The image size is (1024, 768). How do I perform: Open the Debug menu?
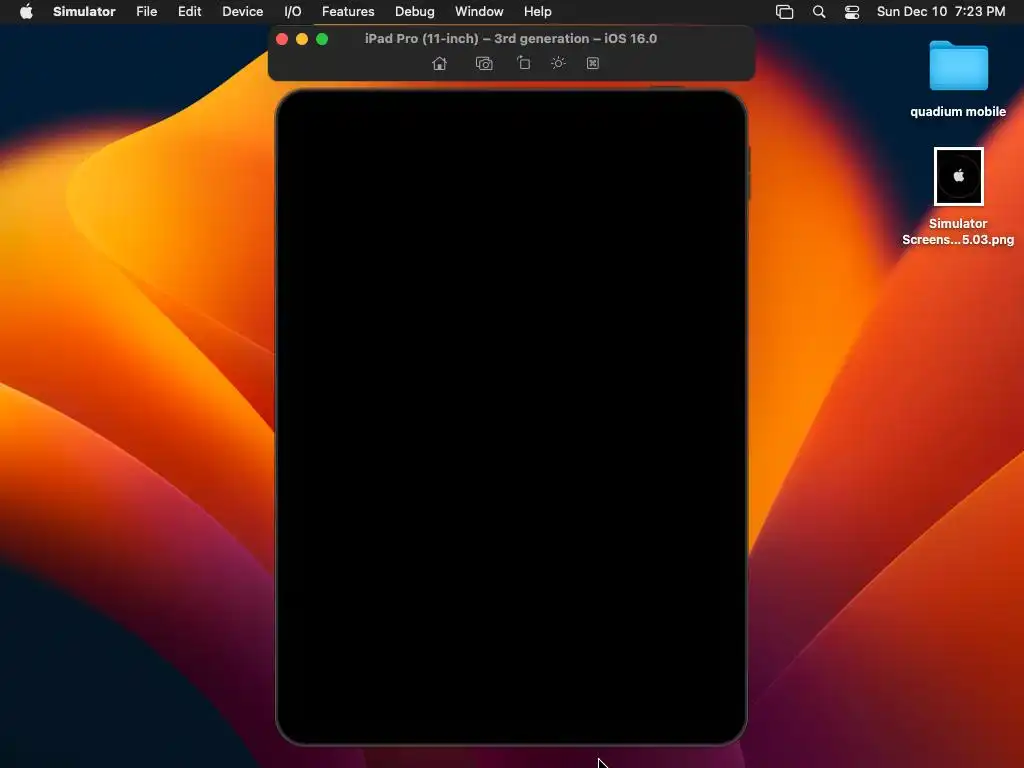(x=415, y=11)
